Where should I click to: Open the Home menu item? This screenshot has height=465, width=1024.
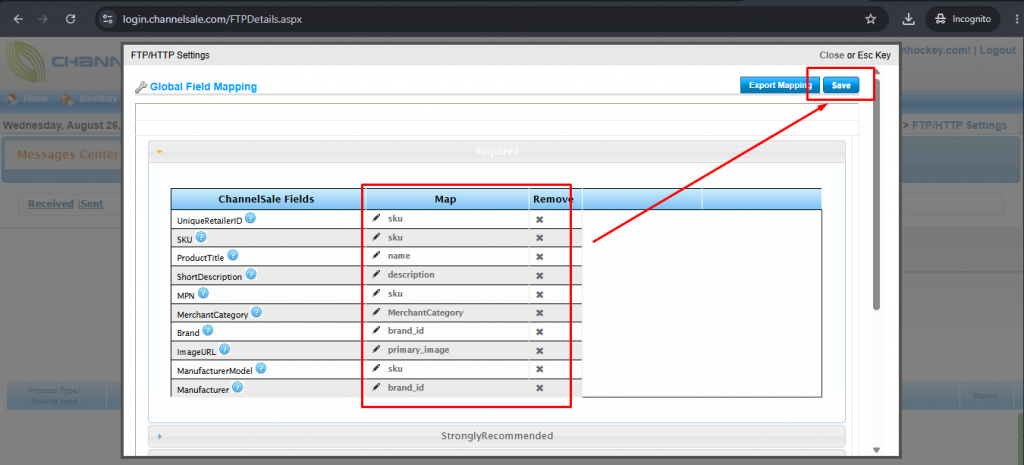(x=27, y=99)
